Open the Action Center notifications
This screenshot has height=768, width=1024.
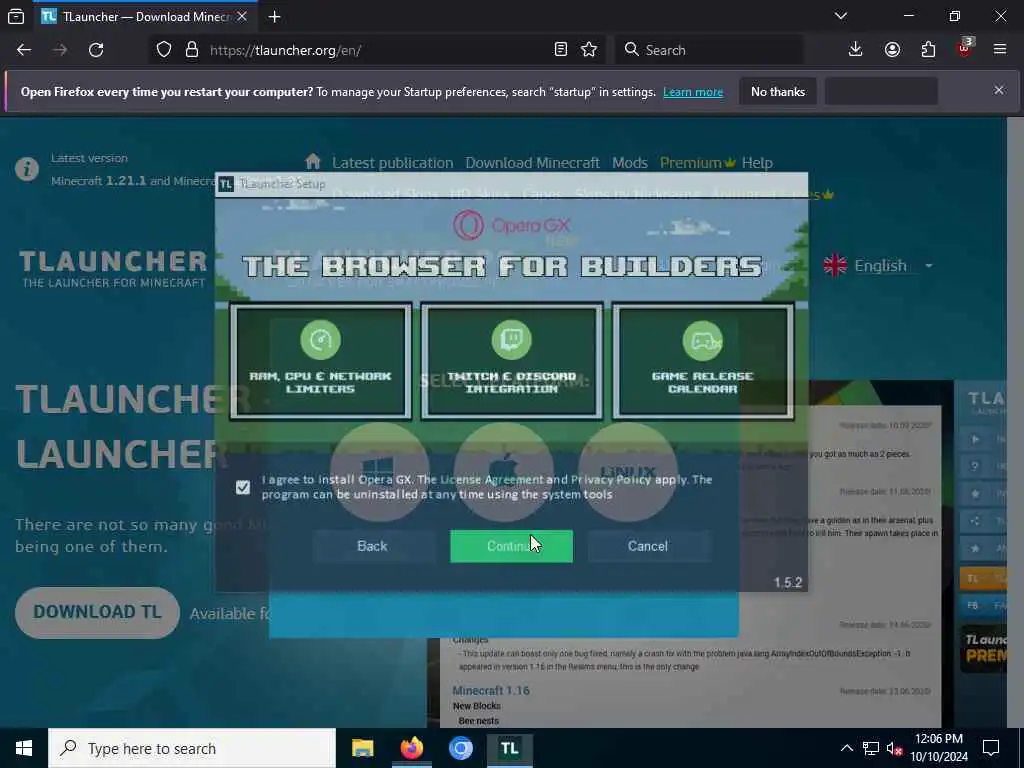[x=991, y=748]
